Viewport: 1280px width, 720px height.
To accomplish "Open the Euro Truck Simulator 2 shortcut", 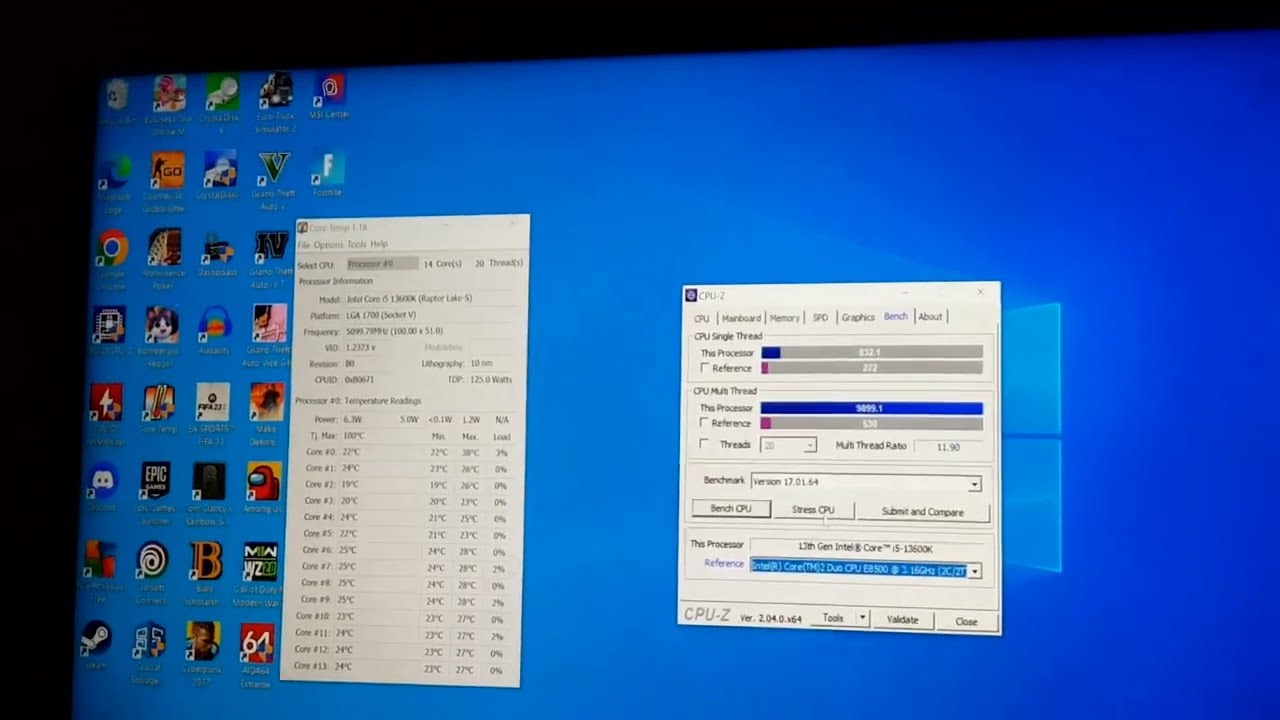I will point(274,101).
